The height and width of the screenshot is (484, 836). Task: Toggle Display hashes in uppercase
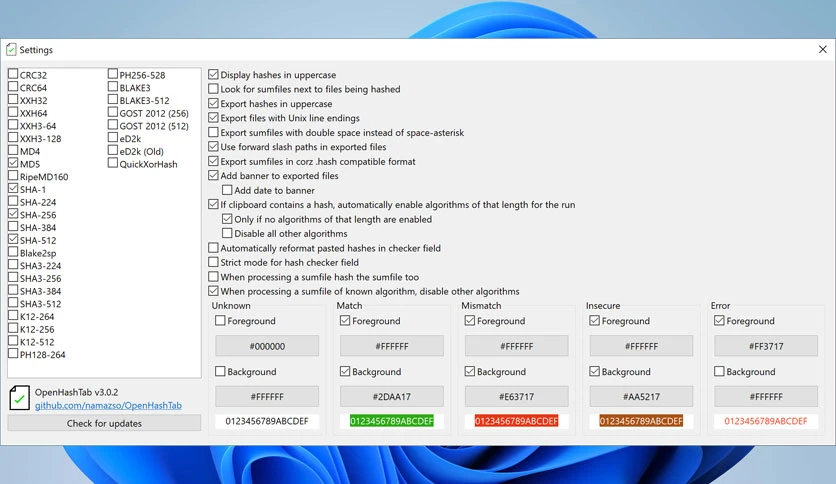click(x=213, y=75)
